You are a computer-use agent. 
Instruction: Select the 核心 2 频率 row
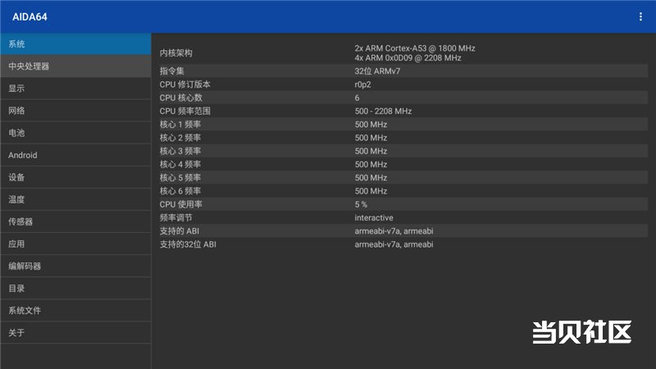pyautogui.click(x=403, y=138)
